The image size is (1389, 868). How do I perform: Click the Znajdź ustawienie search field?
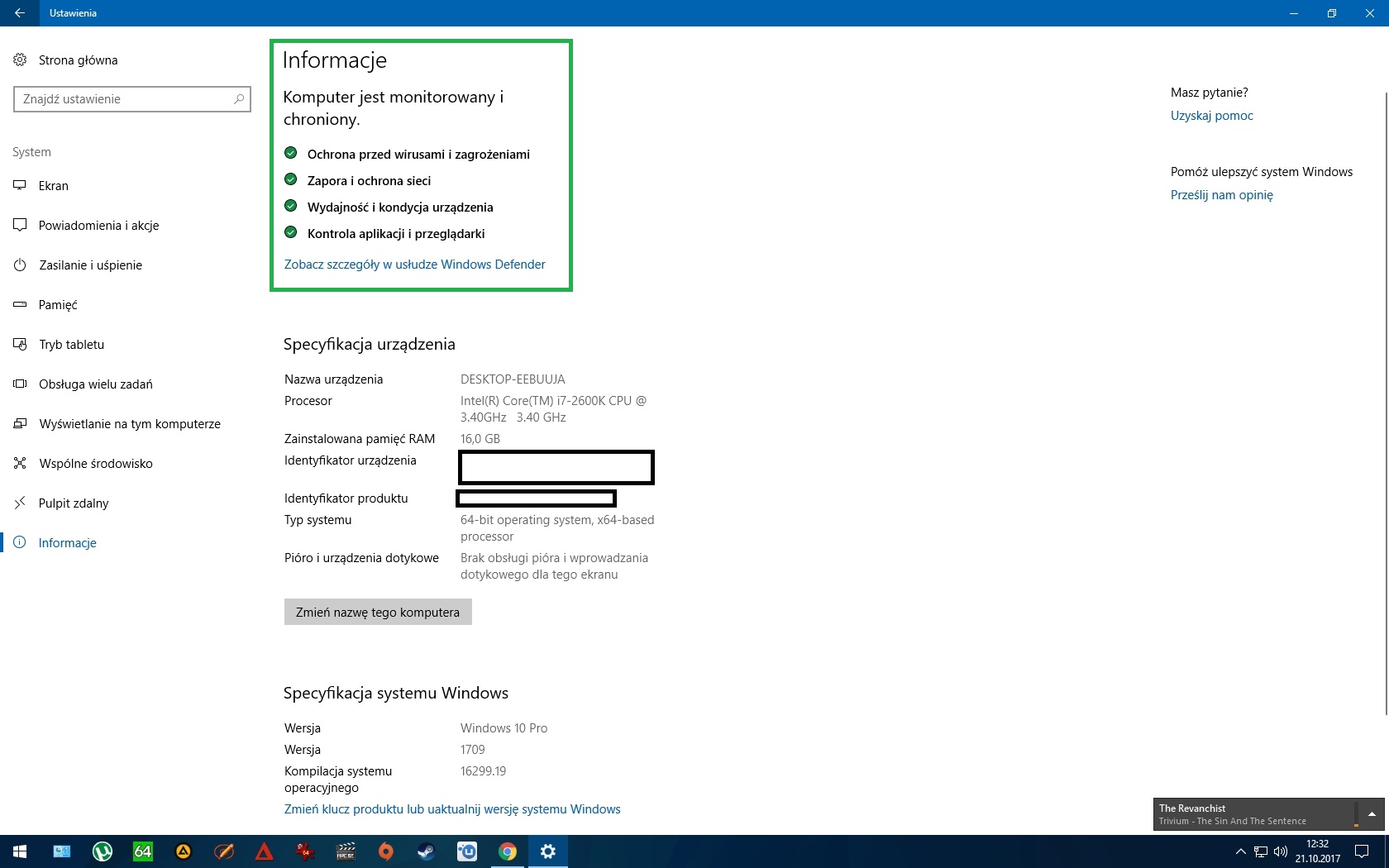point(132,99)
